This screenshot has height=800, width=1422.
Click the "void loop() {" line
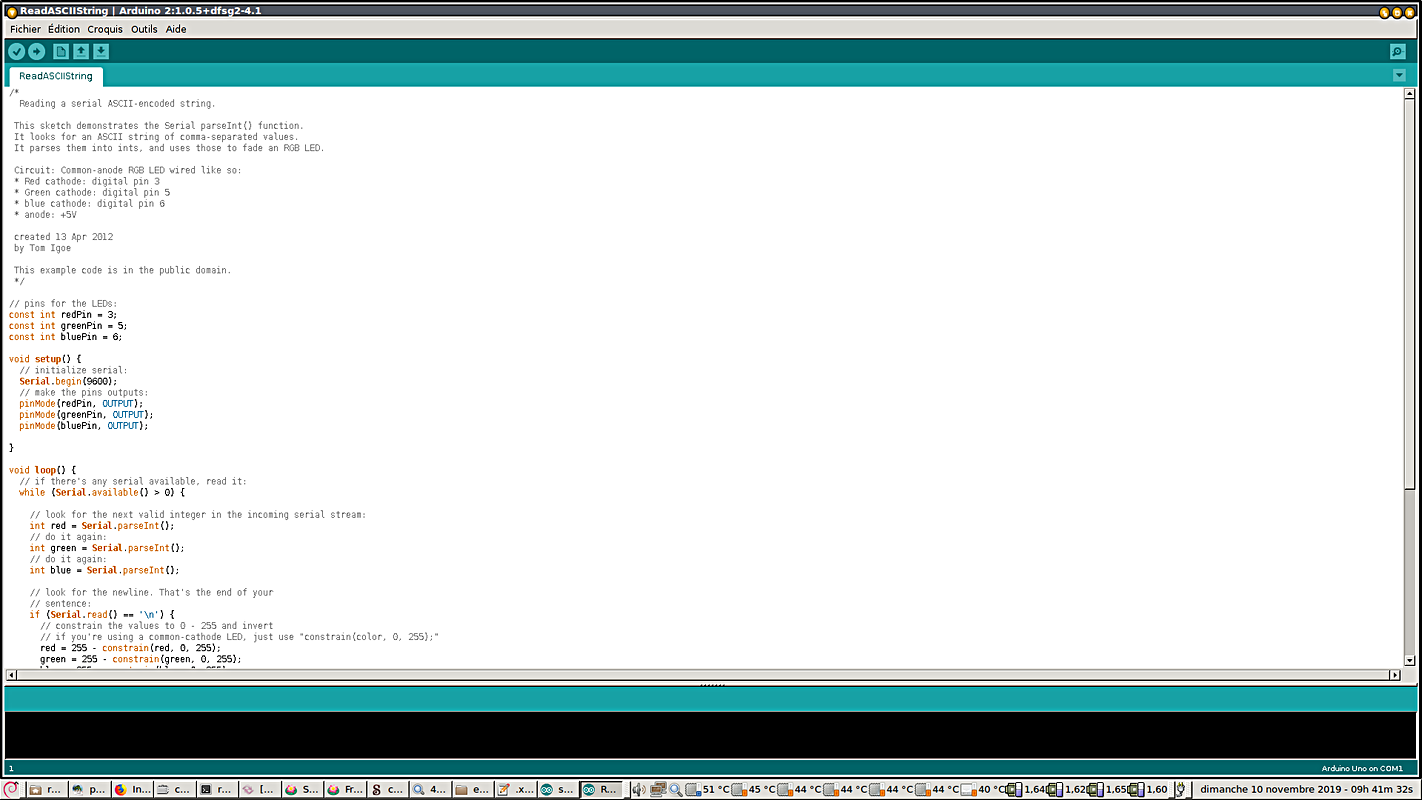coord(42,470)
